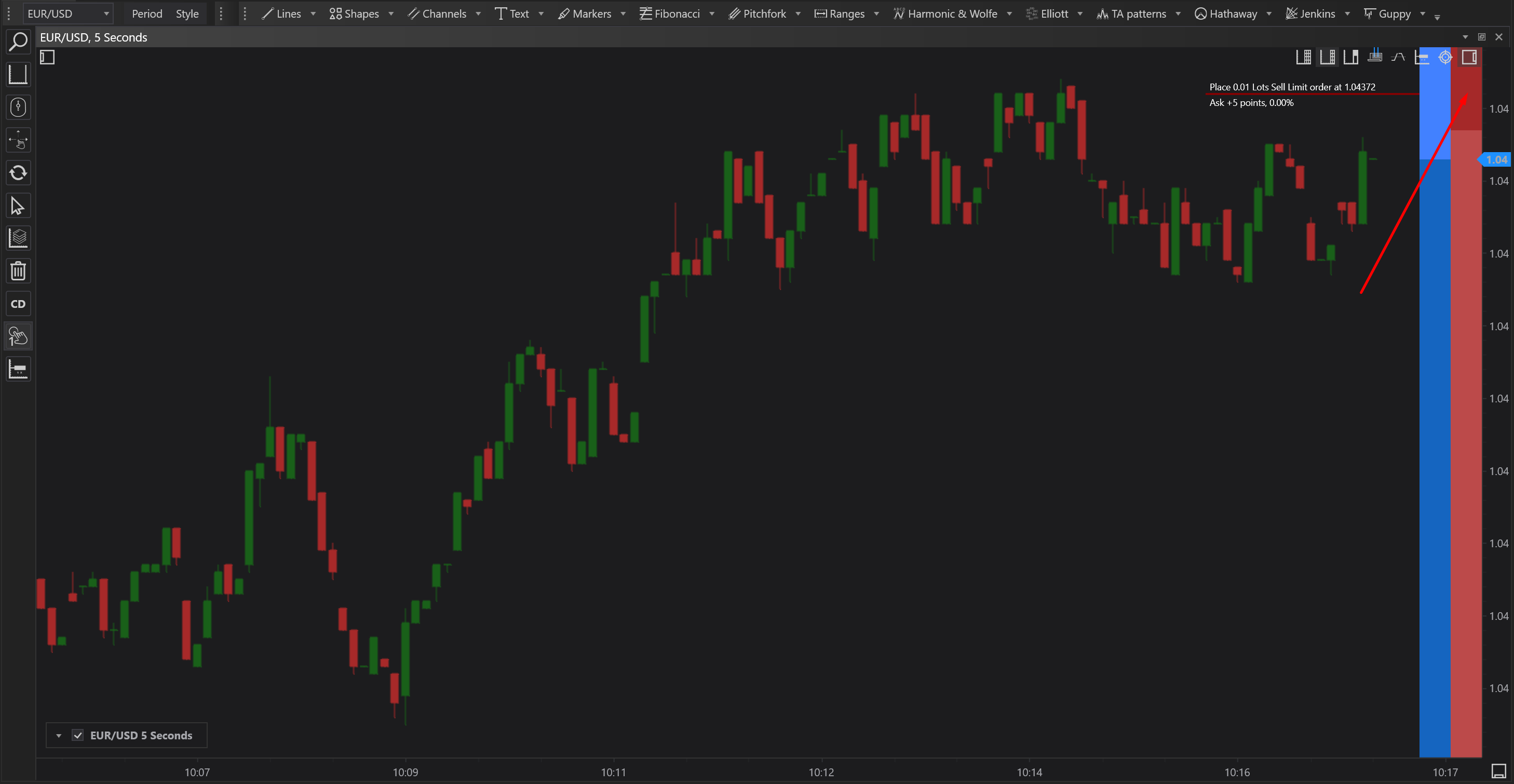Click the magnifier zoom tool

(18, 42)
